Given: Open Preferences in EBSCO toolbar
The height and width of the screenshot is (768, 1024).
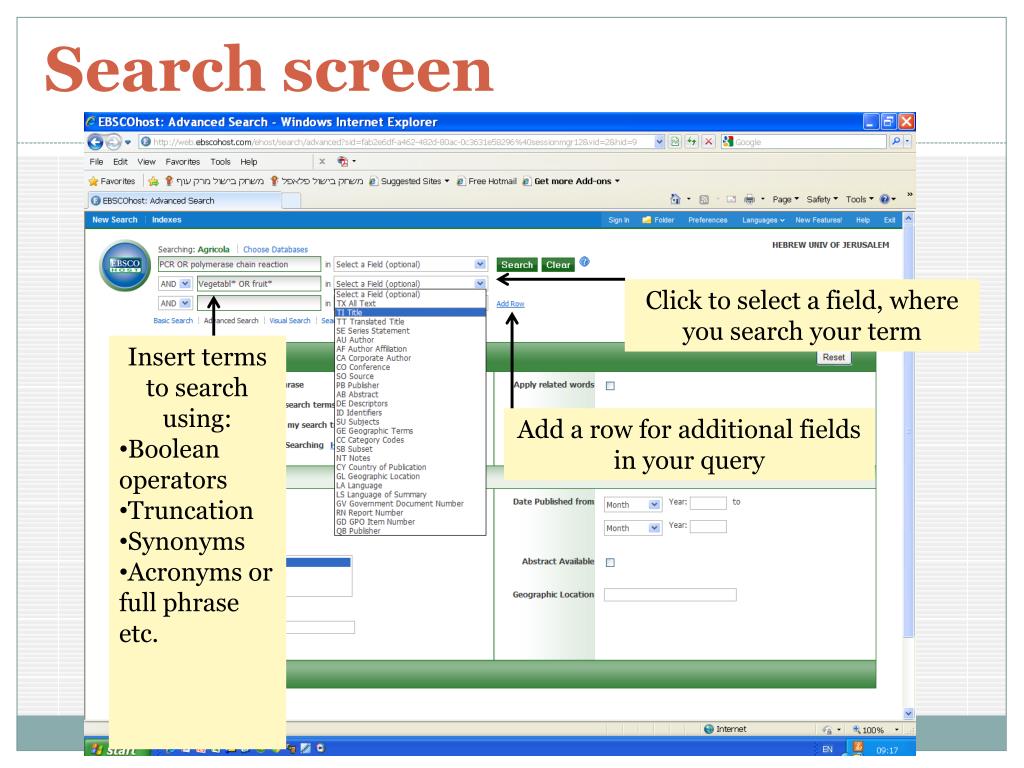Looking at the screenshot, I should coord(707,220).
